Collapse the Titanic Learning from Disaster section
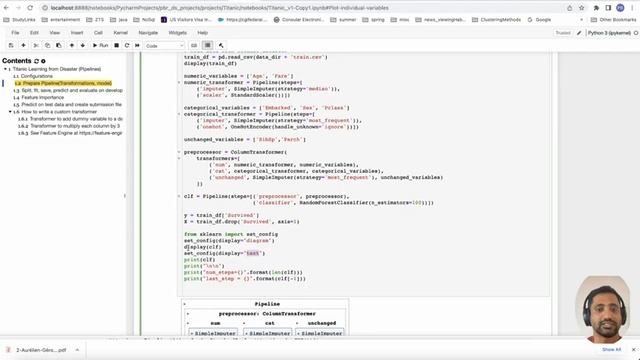 point(5,69)
